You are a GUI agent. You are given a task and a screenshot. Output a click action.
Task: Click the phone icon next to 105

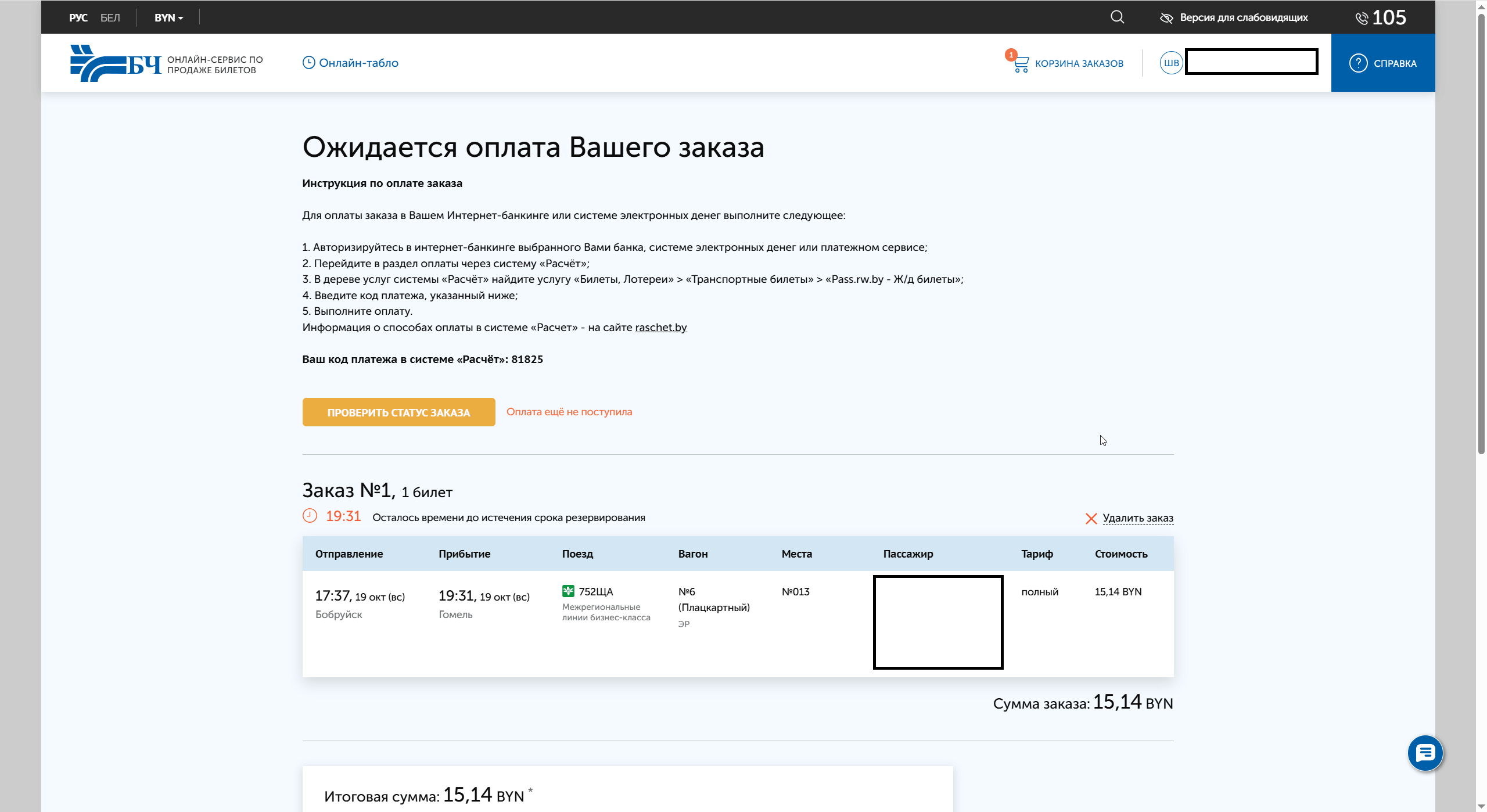[1362, 19]
